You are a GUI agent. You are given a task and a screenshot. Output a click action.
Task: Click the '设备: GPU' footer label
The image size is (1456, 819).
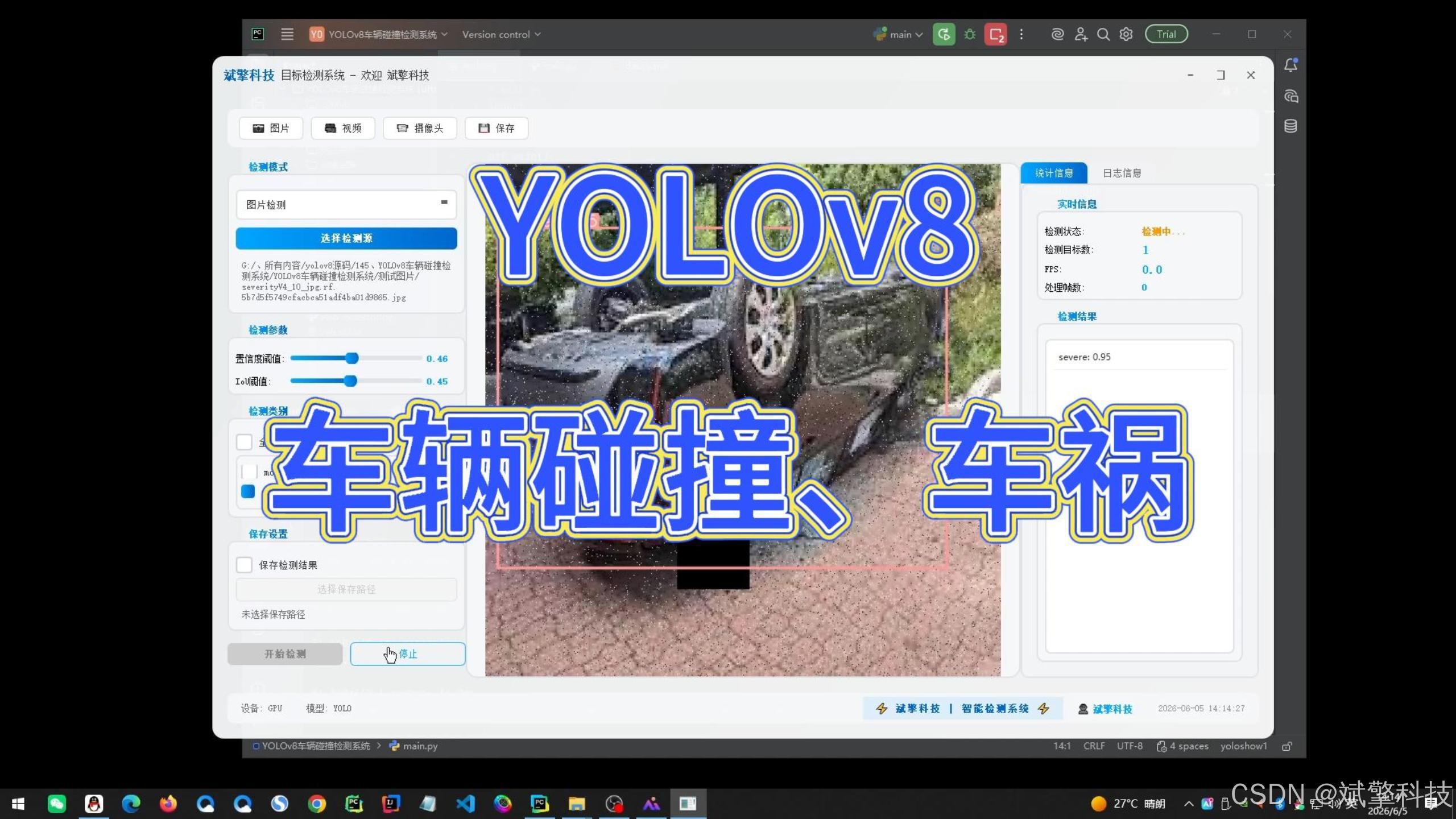click(x=261, y=708)
